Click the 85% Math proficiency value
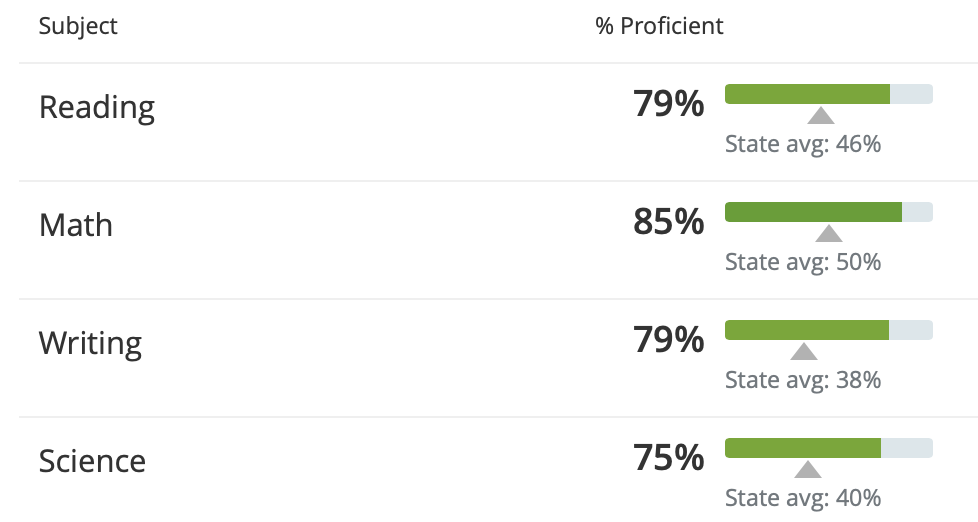Image resolution: width=978 pixels, height=522 pixels. click(x=668, y=222)
